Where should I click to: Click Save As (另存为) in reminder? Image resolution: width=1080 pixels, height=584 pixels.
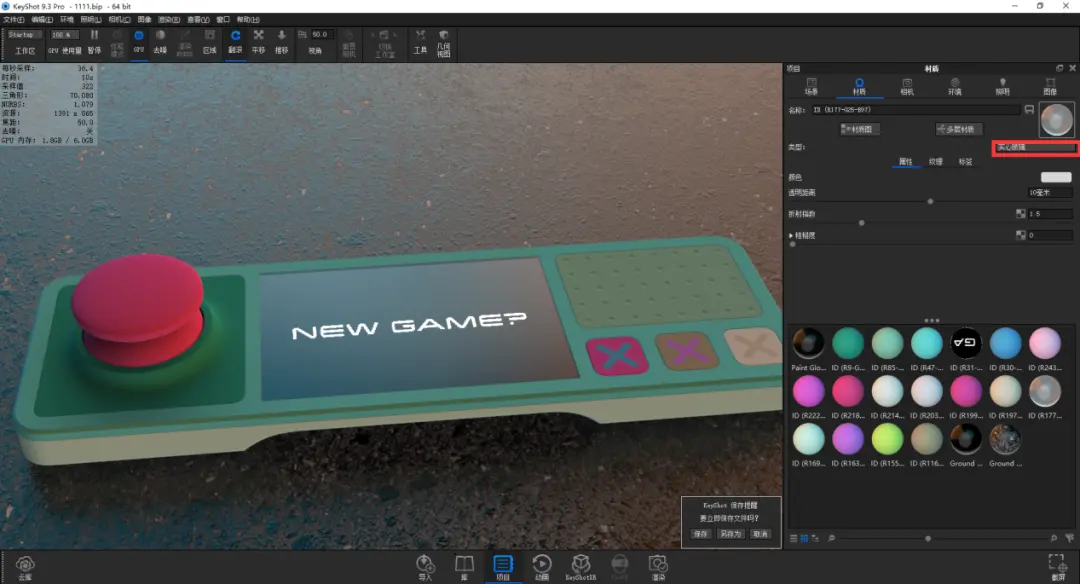click(x=730, y=534)
